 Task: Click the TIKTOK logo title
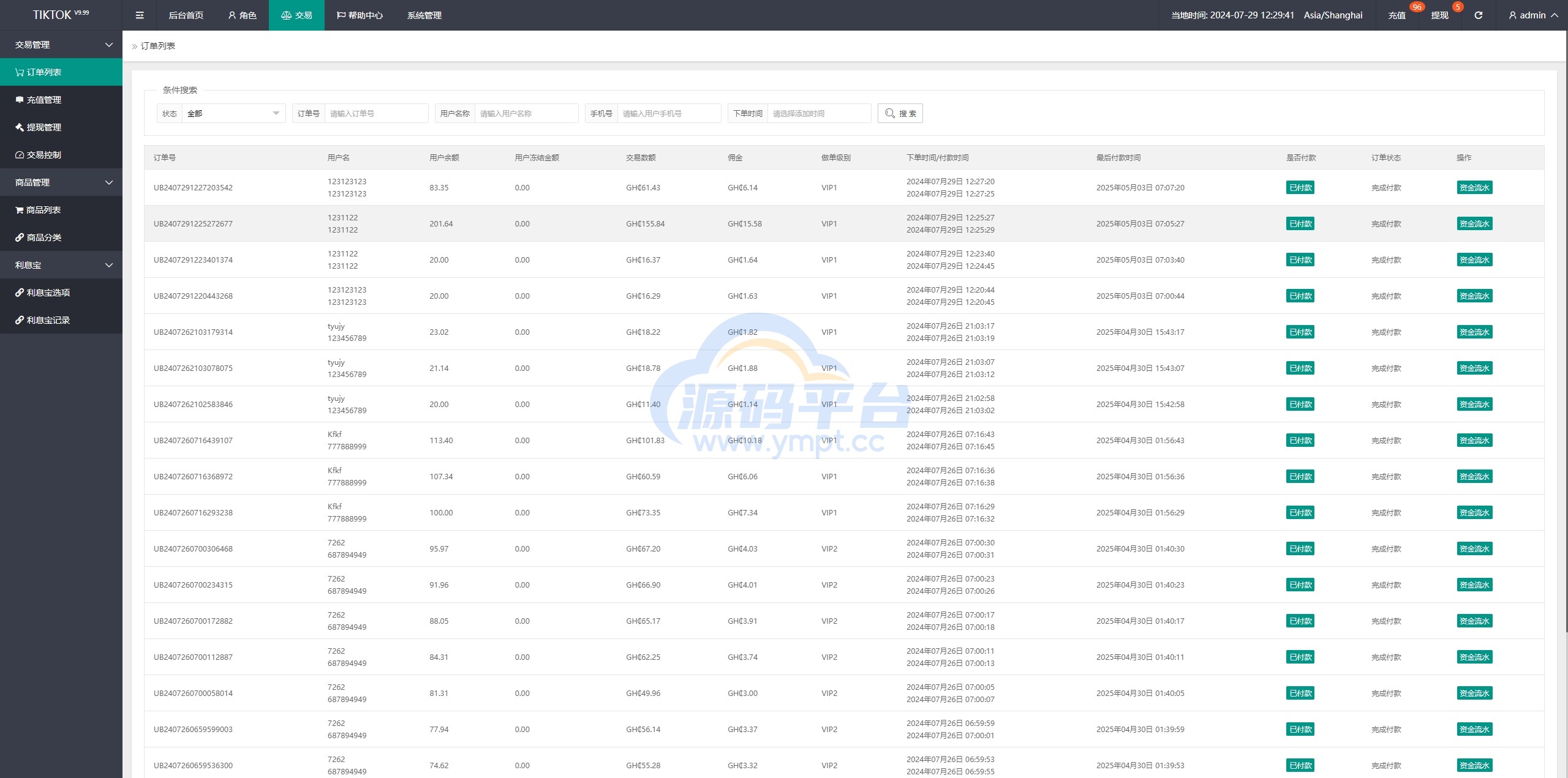tap(61, 15)
